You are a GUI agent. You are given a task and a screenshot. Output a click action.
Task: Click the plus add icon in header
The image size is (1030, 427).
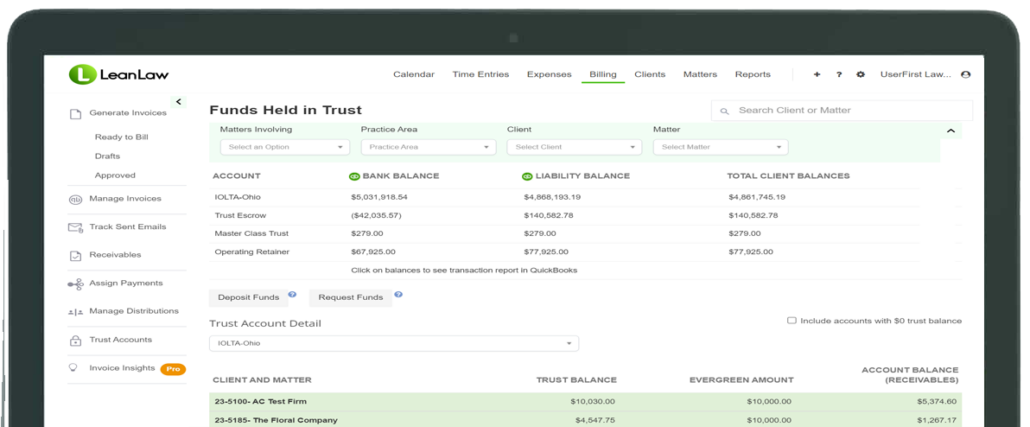coord(817,75)
